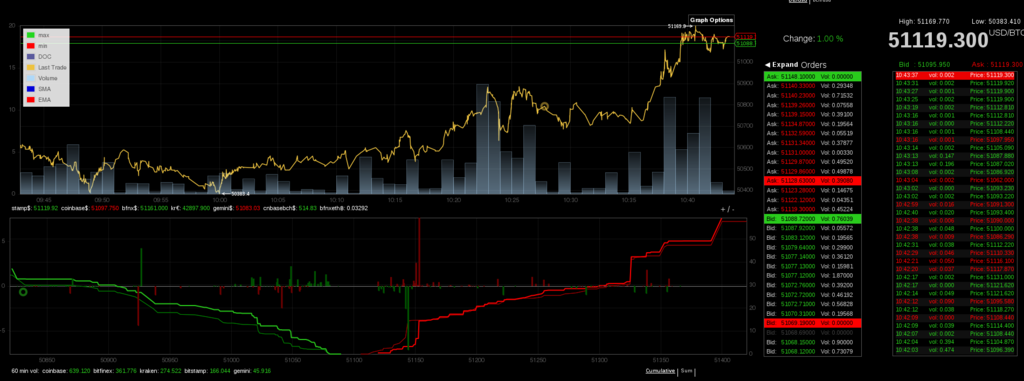Image resolution: width=1024 pixels, height=381 pixels.
Task: Select the 10:42:59 trade at 51091.300
Action: coord(954,204)
